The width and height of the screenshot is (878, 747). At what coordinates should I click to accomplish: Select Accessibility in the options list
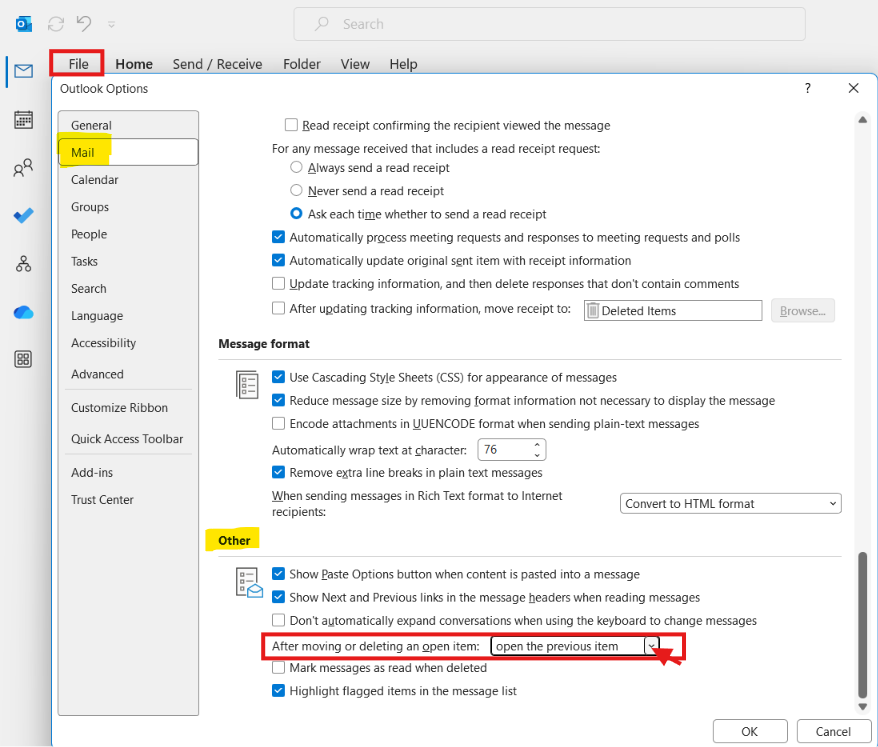pos(128,343)
